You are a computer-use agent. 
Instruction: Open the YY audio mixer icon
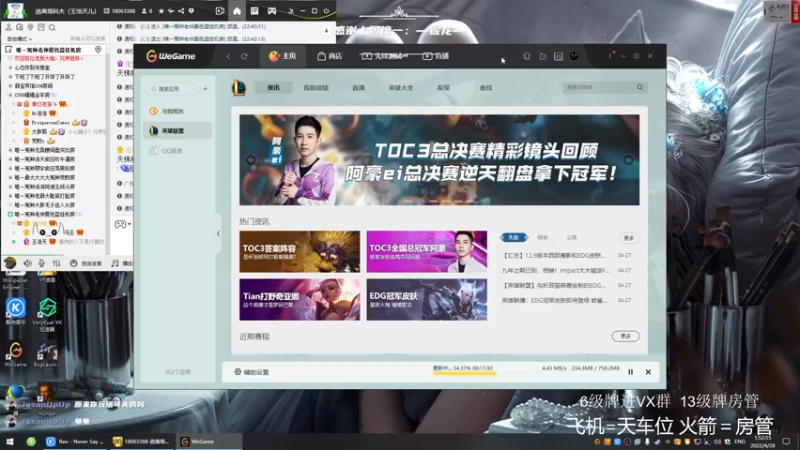click(57, 263)
